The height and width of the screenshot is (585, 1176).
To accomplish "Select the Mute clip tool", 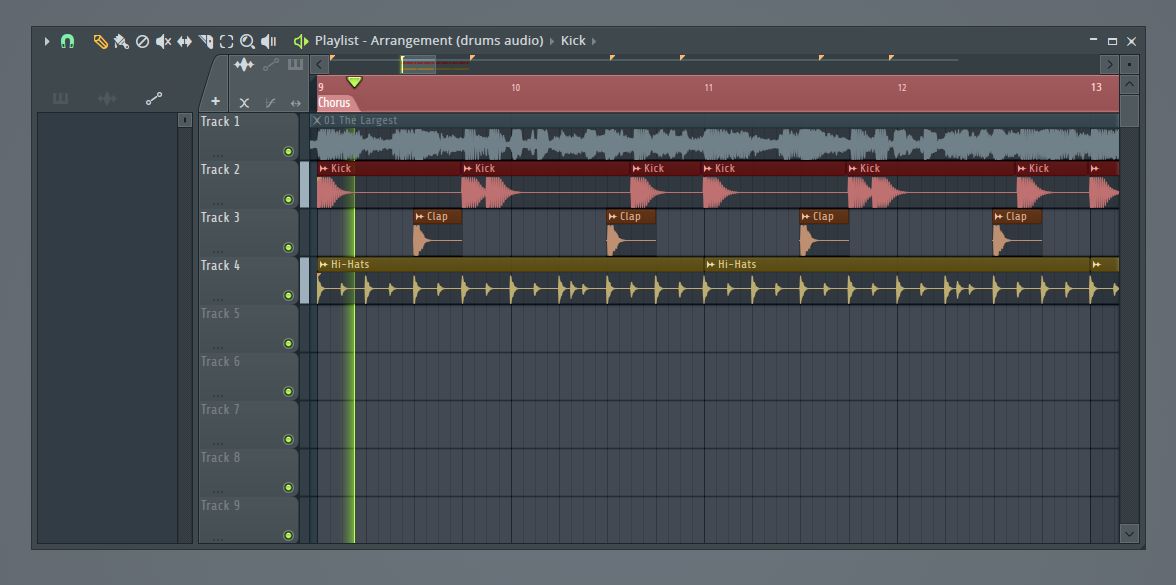I will 163,41.
